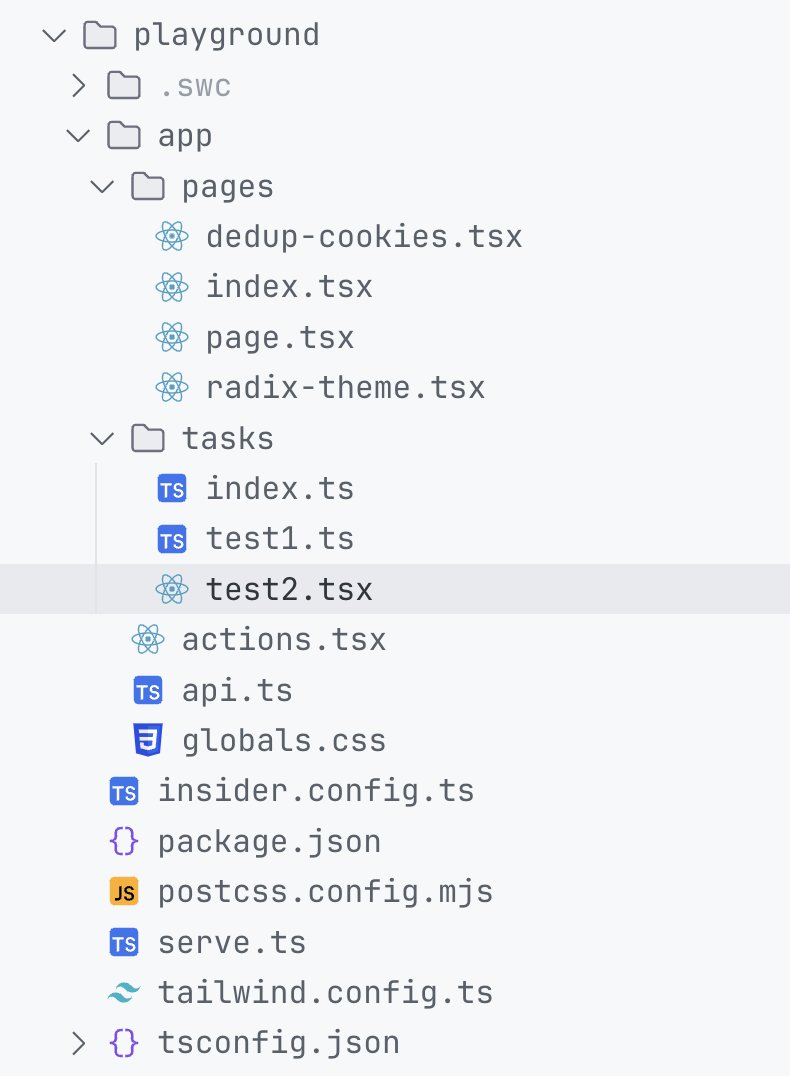
Task: Click the .swc folder icon
Action: (124, 86)
